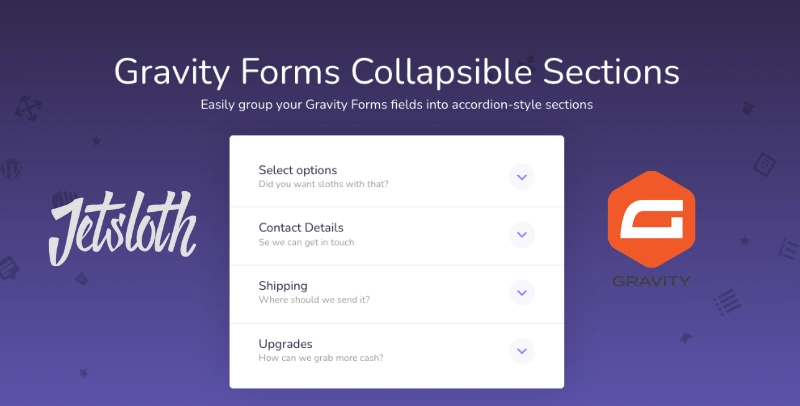Click the faint document icon near top right
The height and width of the screenshot is (406, 800).
pyautogui.click(x=763, y=163)
